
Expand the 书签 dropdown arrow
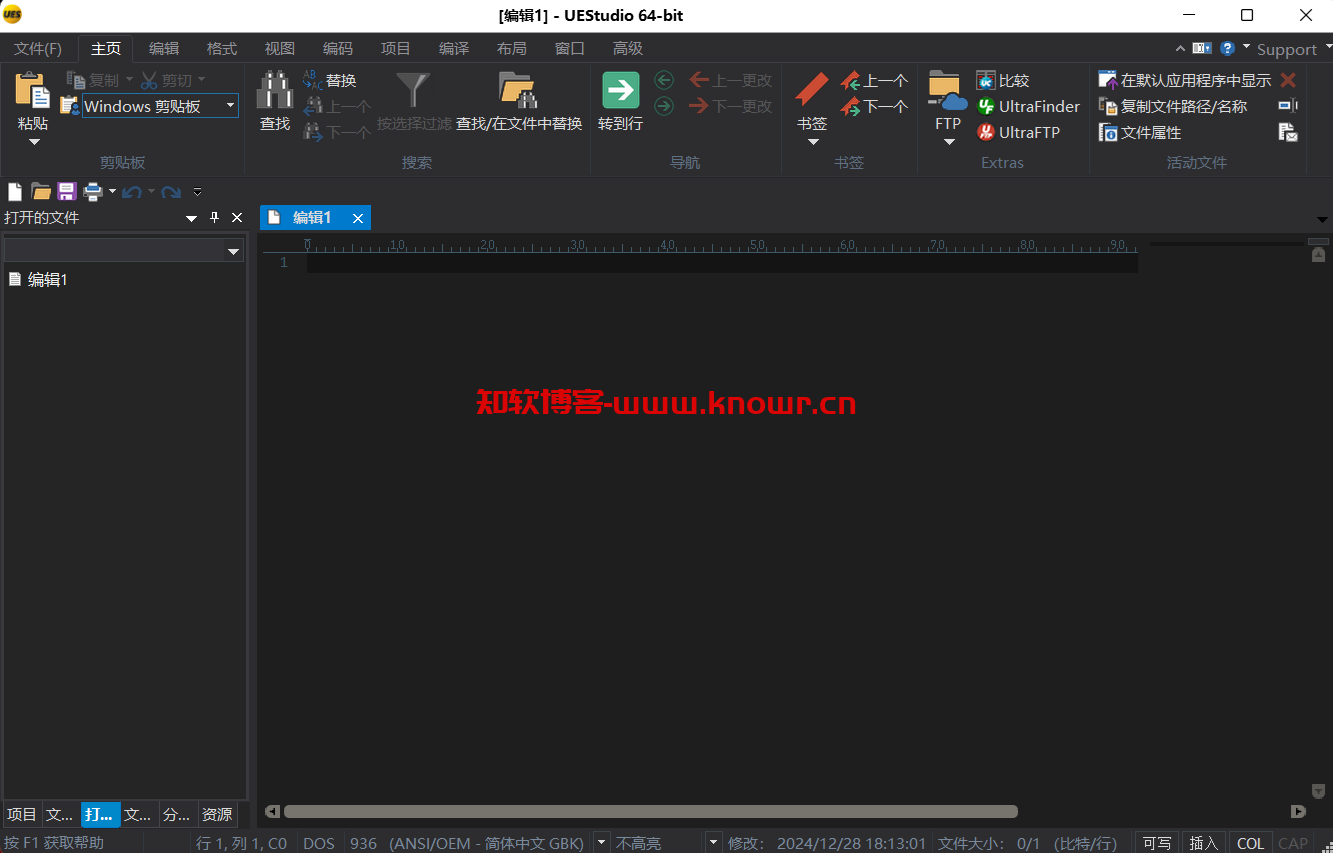tap(813, 142)
